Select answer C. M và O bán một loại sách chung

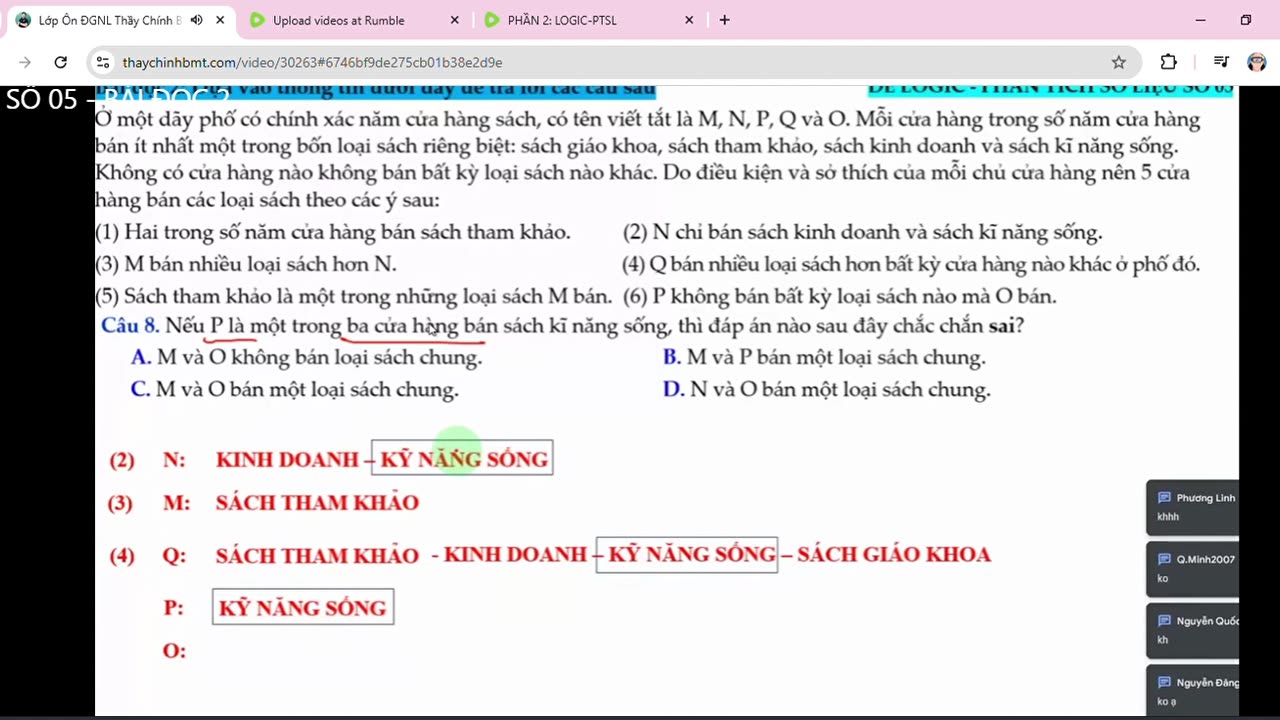click(295, 390)
